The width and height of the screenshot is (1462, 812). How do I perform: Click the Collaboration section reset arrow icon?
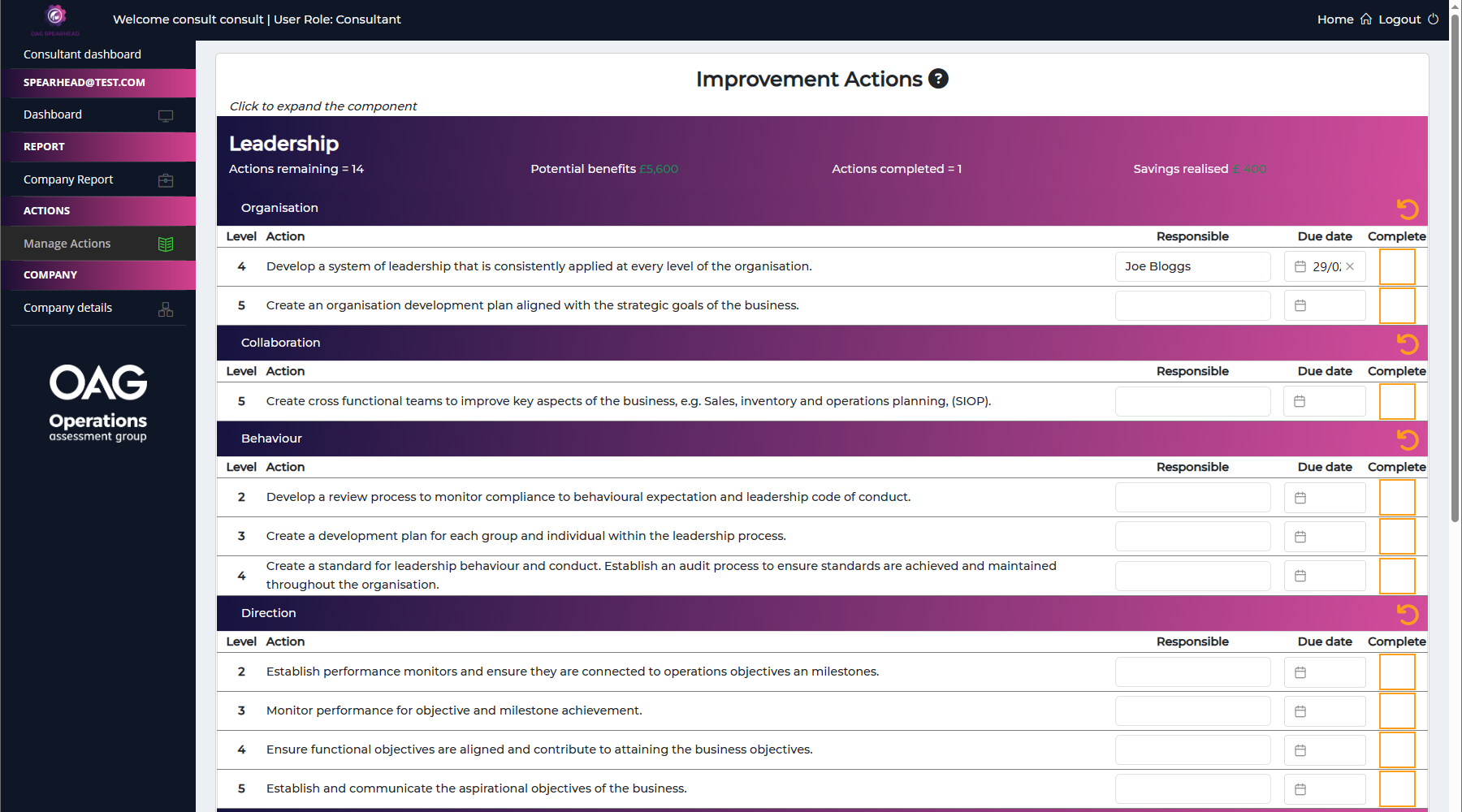click(x=1407, y=344)
